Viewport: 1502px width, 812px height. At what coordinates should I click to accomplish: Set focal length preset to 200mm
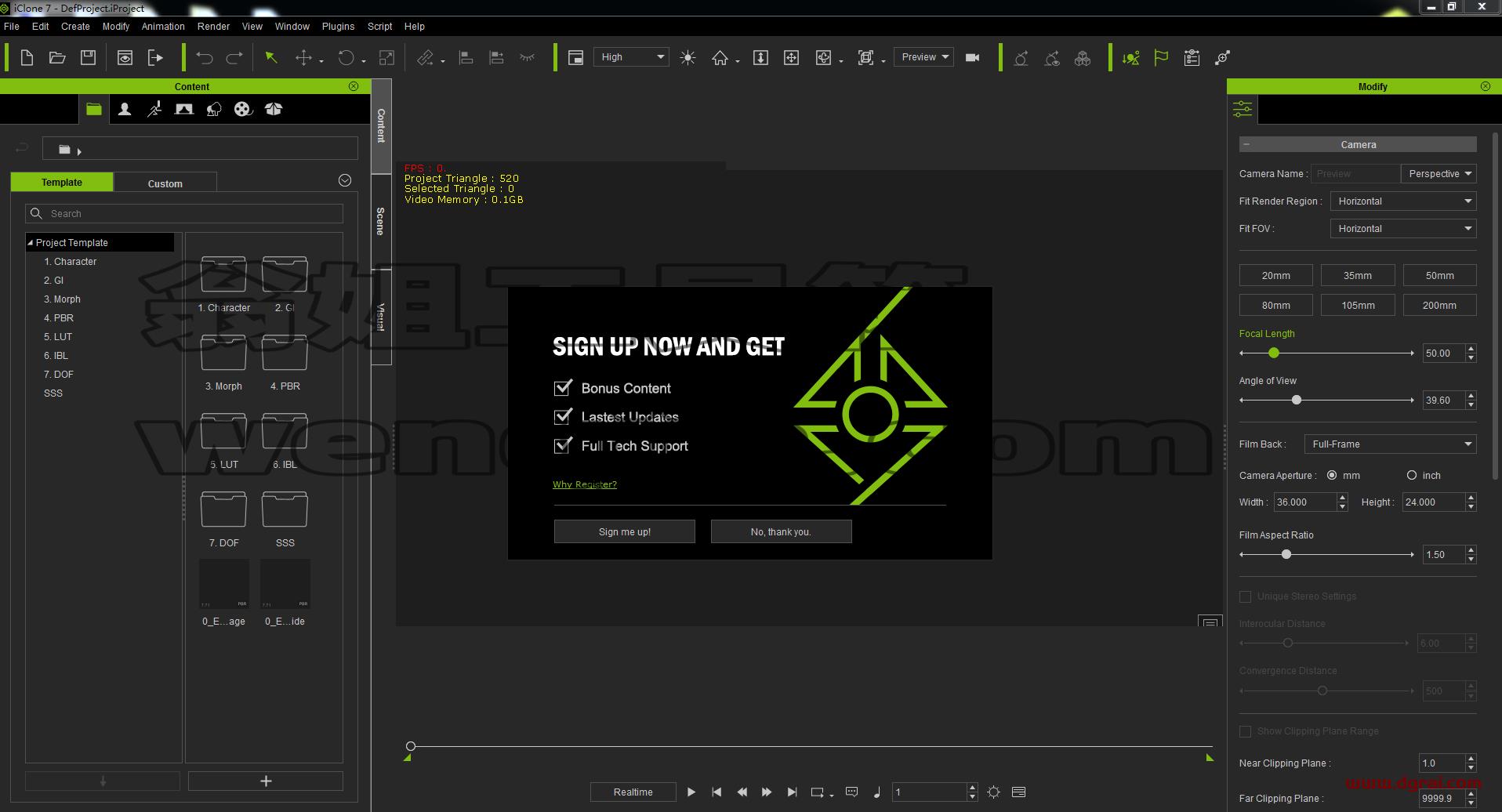pos(1439,305)
